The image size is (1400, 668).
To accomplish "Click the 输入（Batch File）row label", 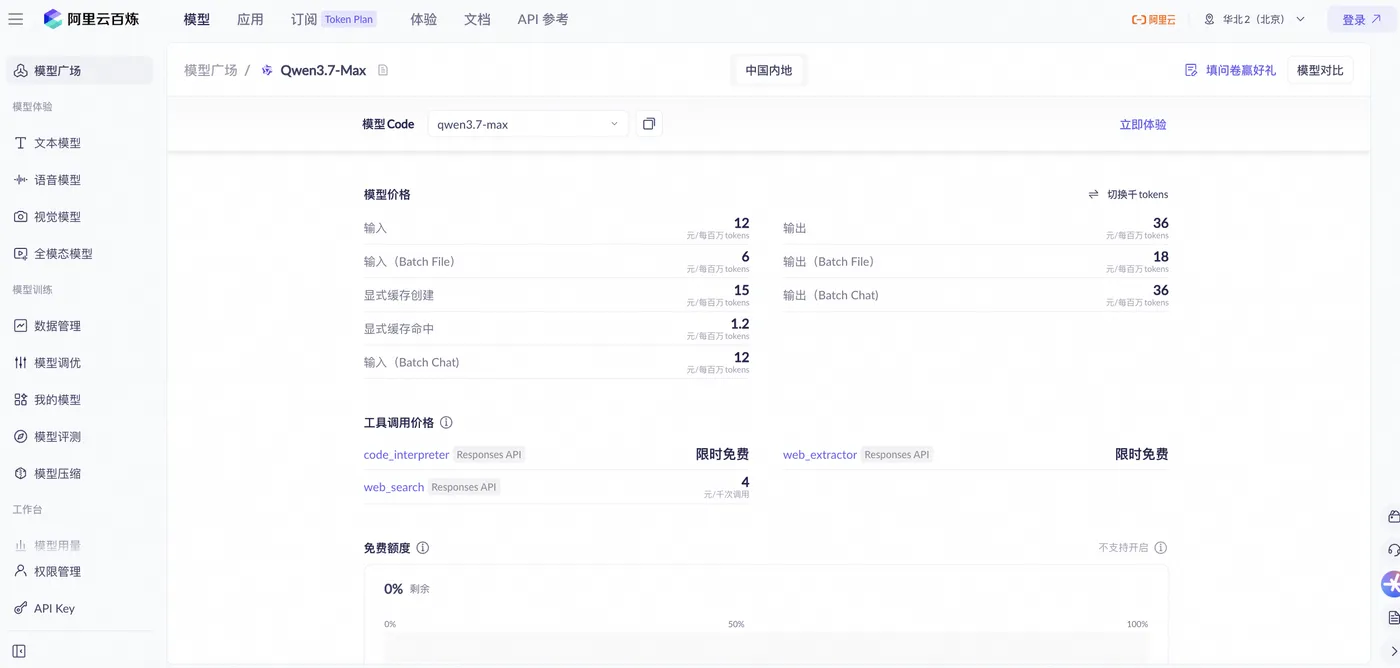I will (x=409, y=261).
